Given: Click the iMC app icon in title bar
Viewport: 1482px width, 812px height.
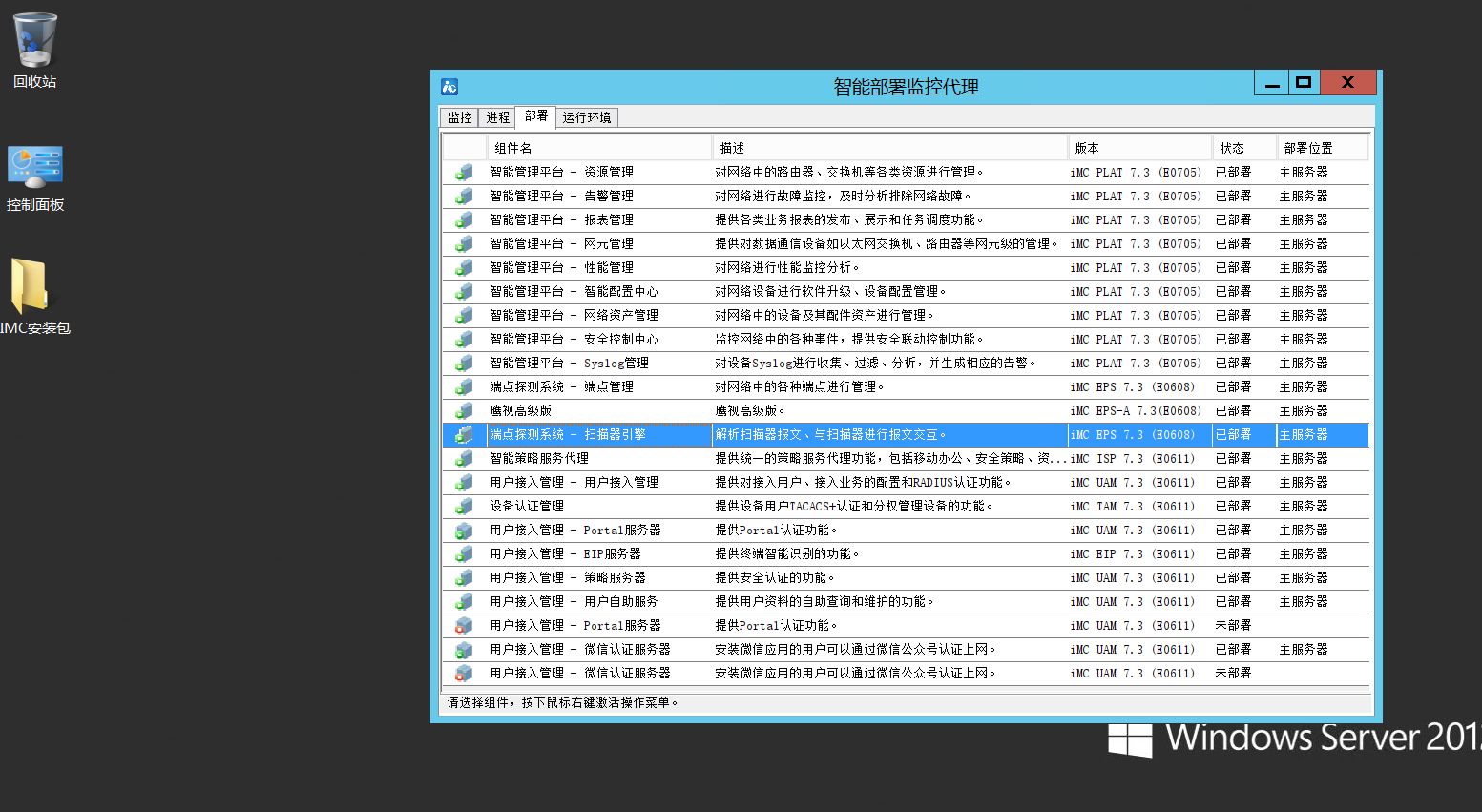Looking at the screenshot, I should [449, 87].
